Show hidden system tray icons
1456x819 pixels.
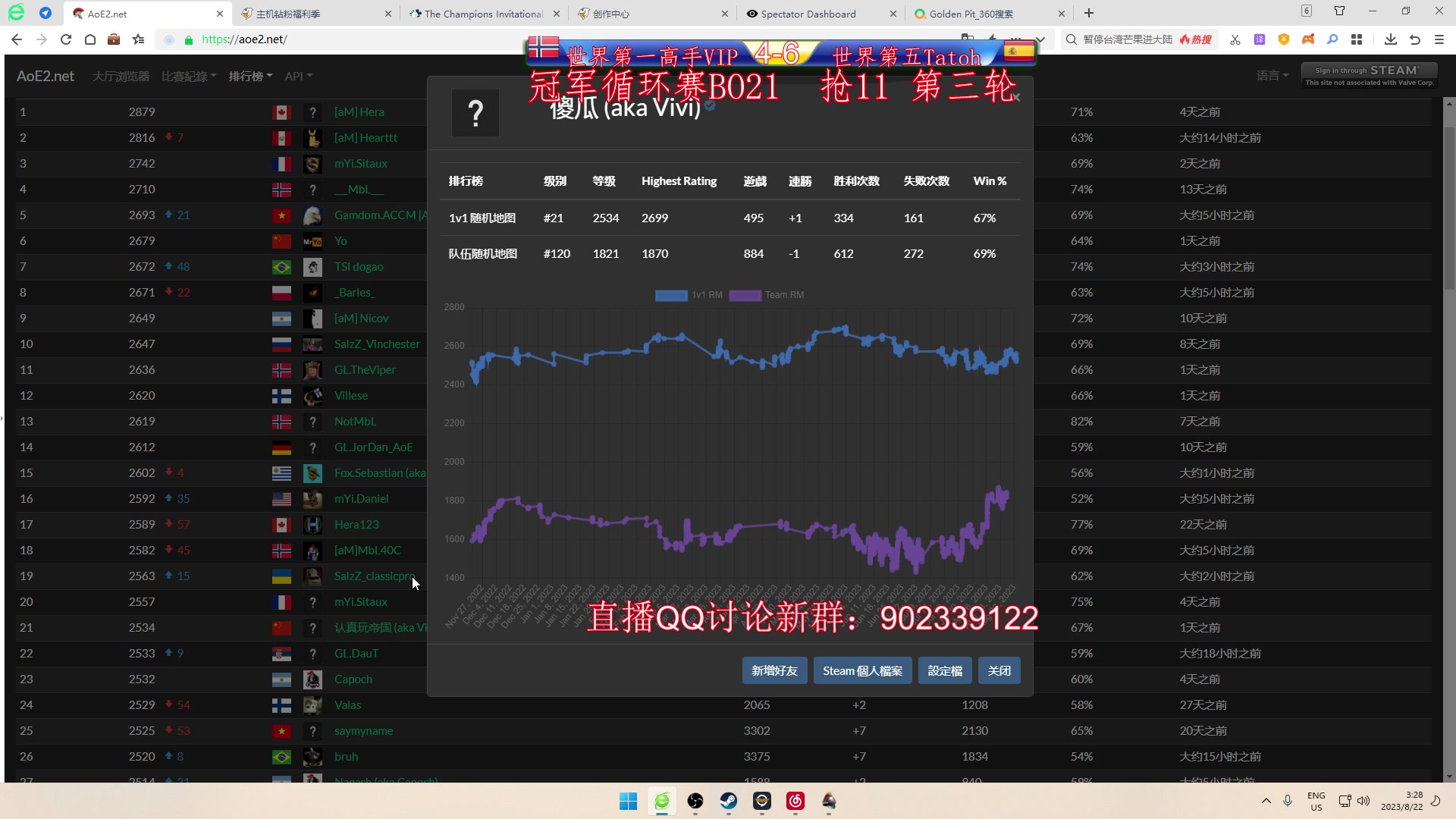pyautogui.click(x=1266, y=801)
